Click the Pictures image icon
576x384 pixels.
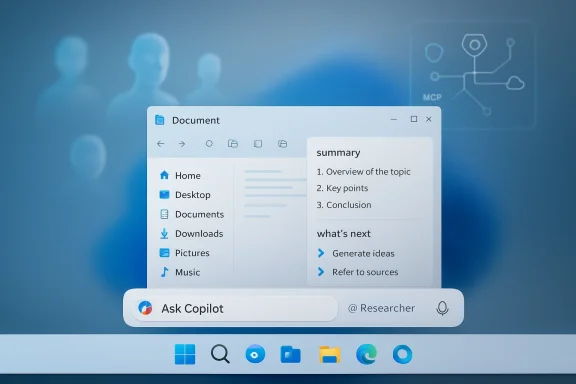[x=164, y=253]
